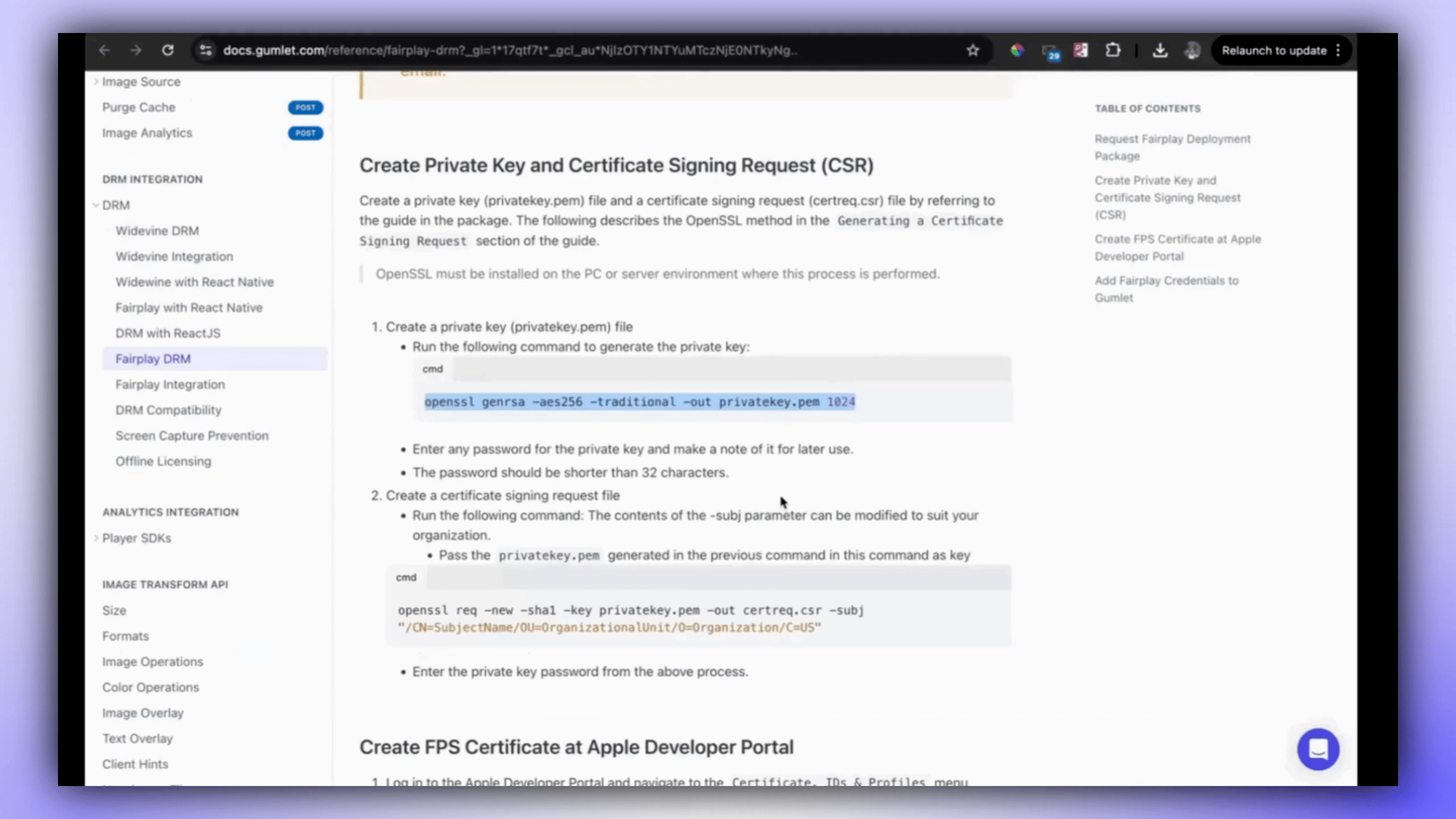Viewport: 1456px width, 819px height.
Task: Open the Chrome extensions puzzle icon
Action: click(1113, 50)
